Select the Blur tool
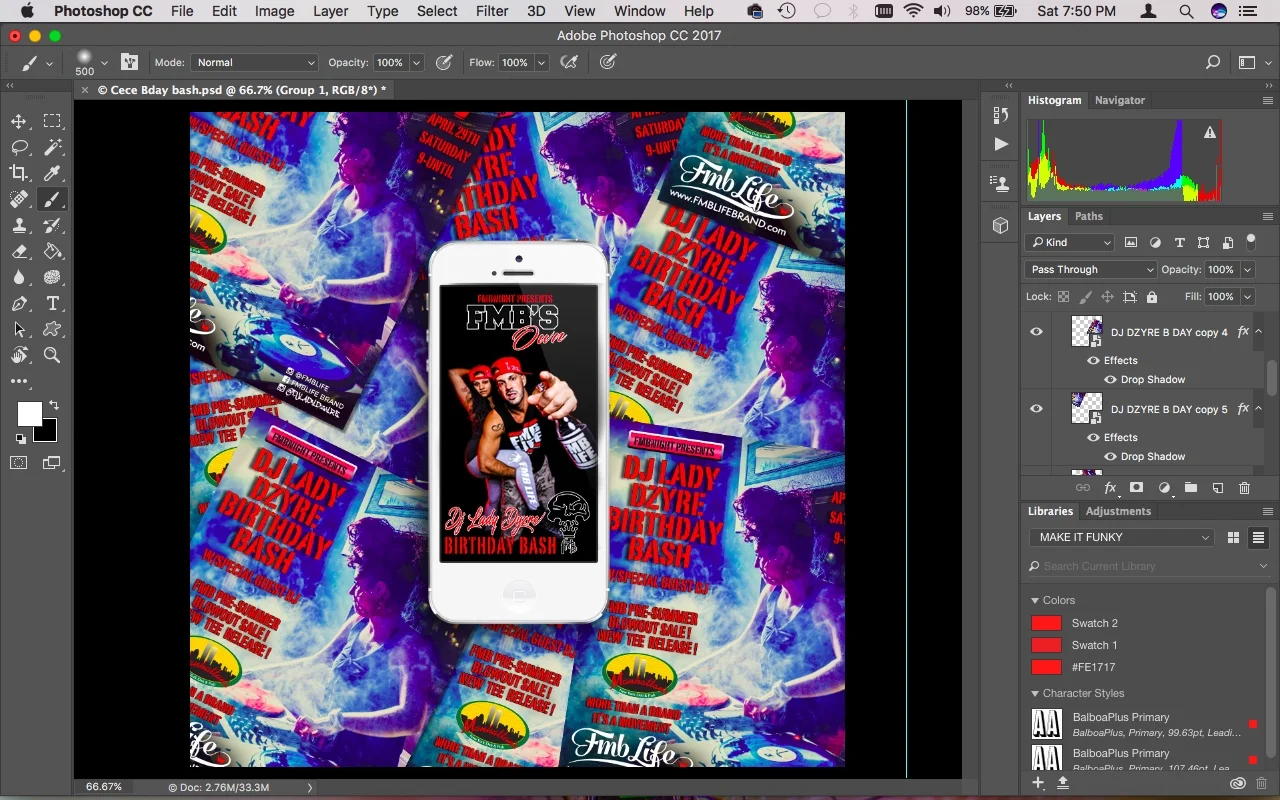 pos(19,277)
